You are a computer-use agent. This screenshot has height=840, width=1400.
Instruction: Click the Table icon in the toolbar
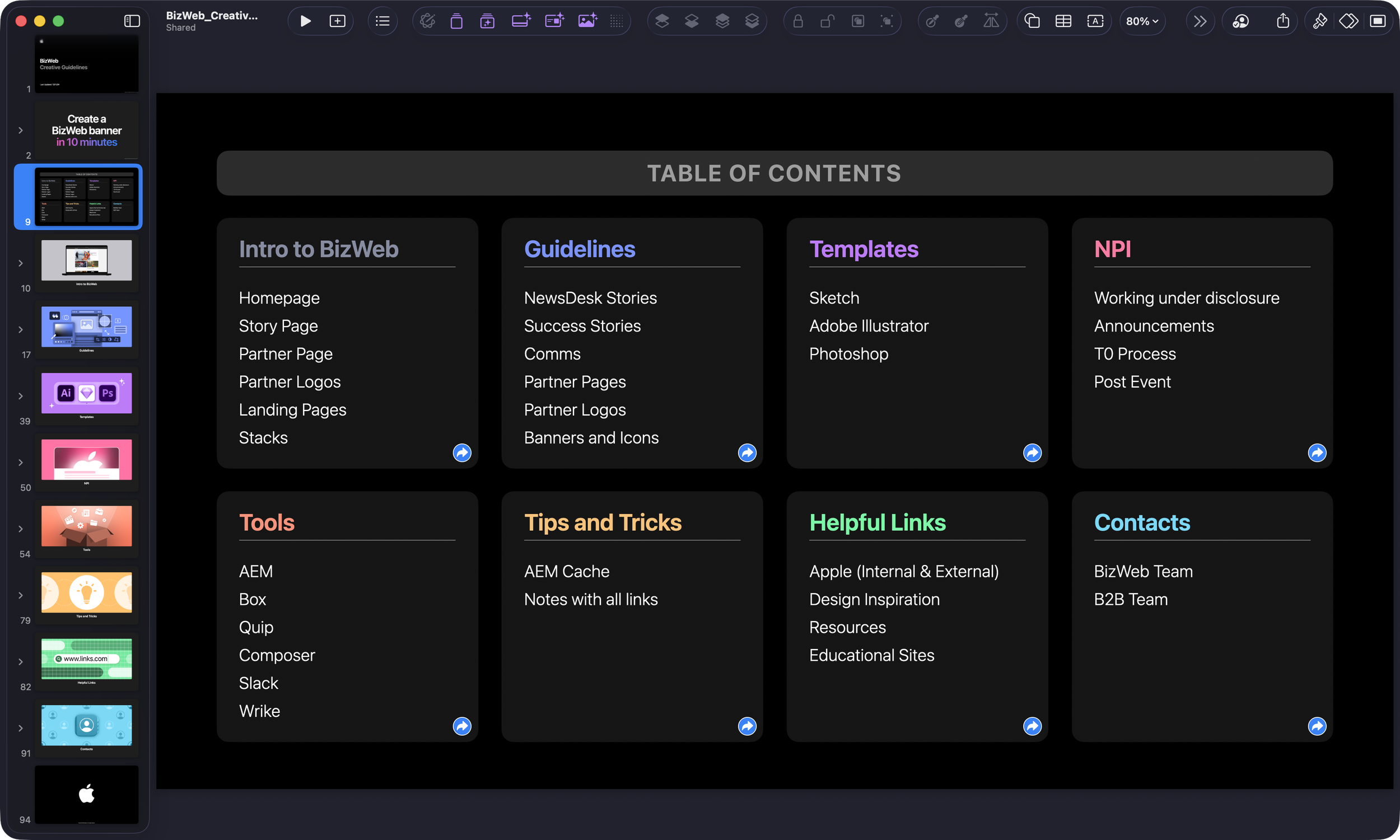[x=1063, y=21]
